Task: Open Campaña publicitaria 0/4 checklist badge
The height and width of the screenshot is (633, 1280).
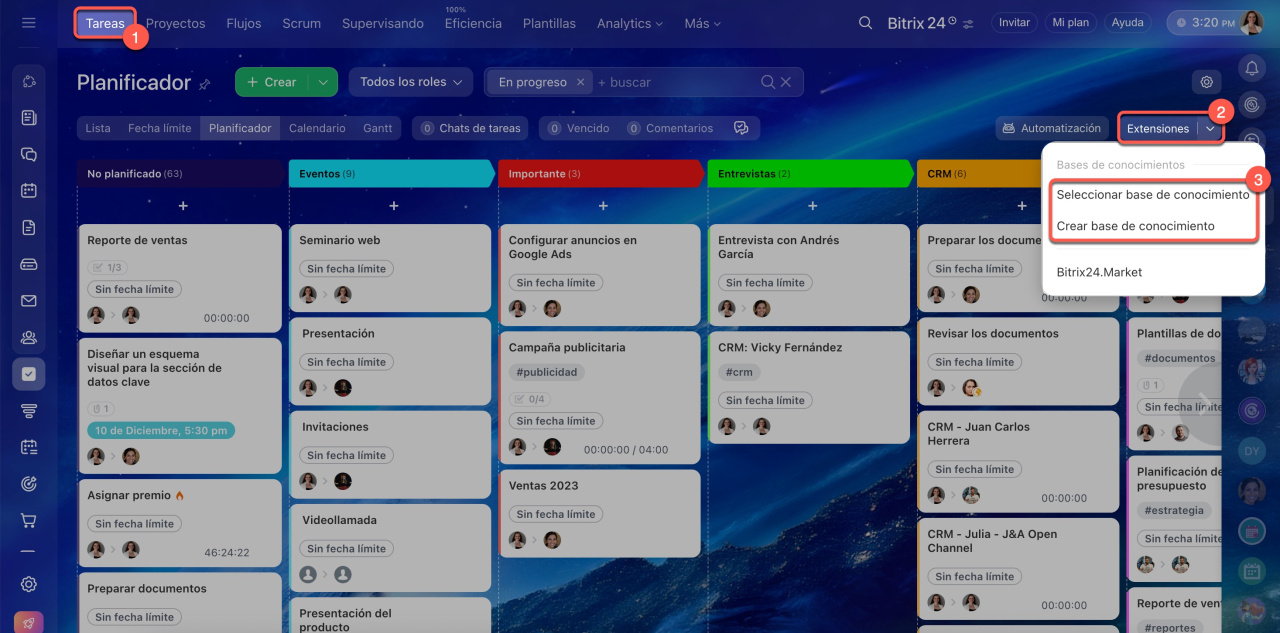Action: click(x=530, y=398)
